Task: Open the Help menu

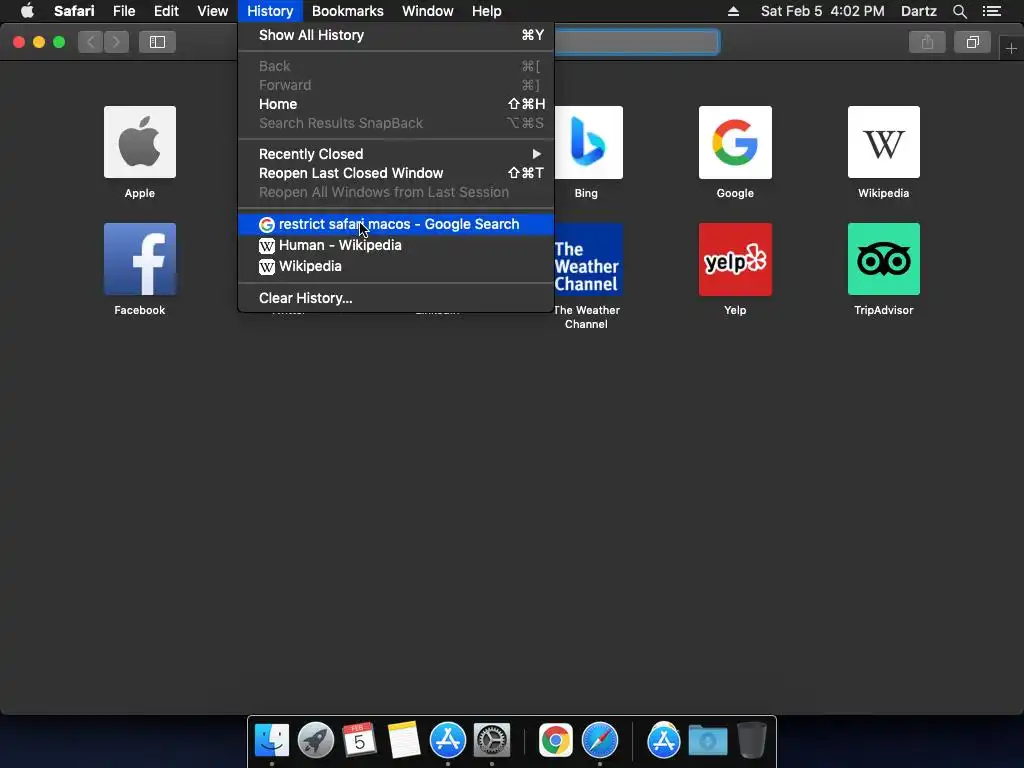Action: pos(487,11)
